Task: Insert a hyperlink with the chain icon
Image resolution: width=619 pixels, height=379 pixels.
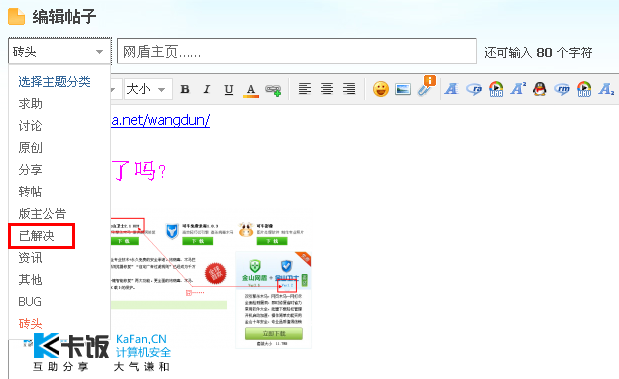Action: (273, 90)
